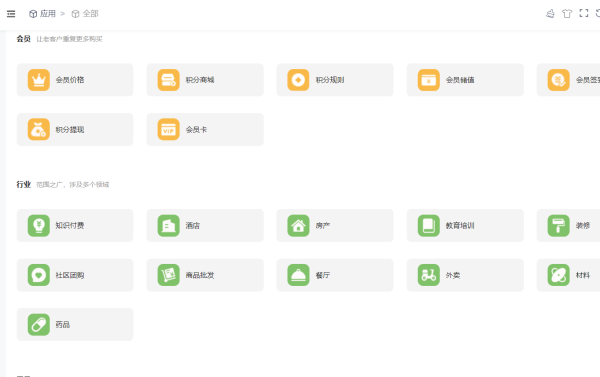Open the 酒店 hotel app

coord(205,225)
